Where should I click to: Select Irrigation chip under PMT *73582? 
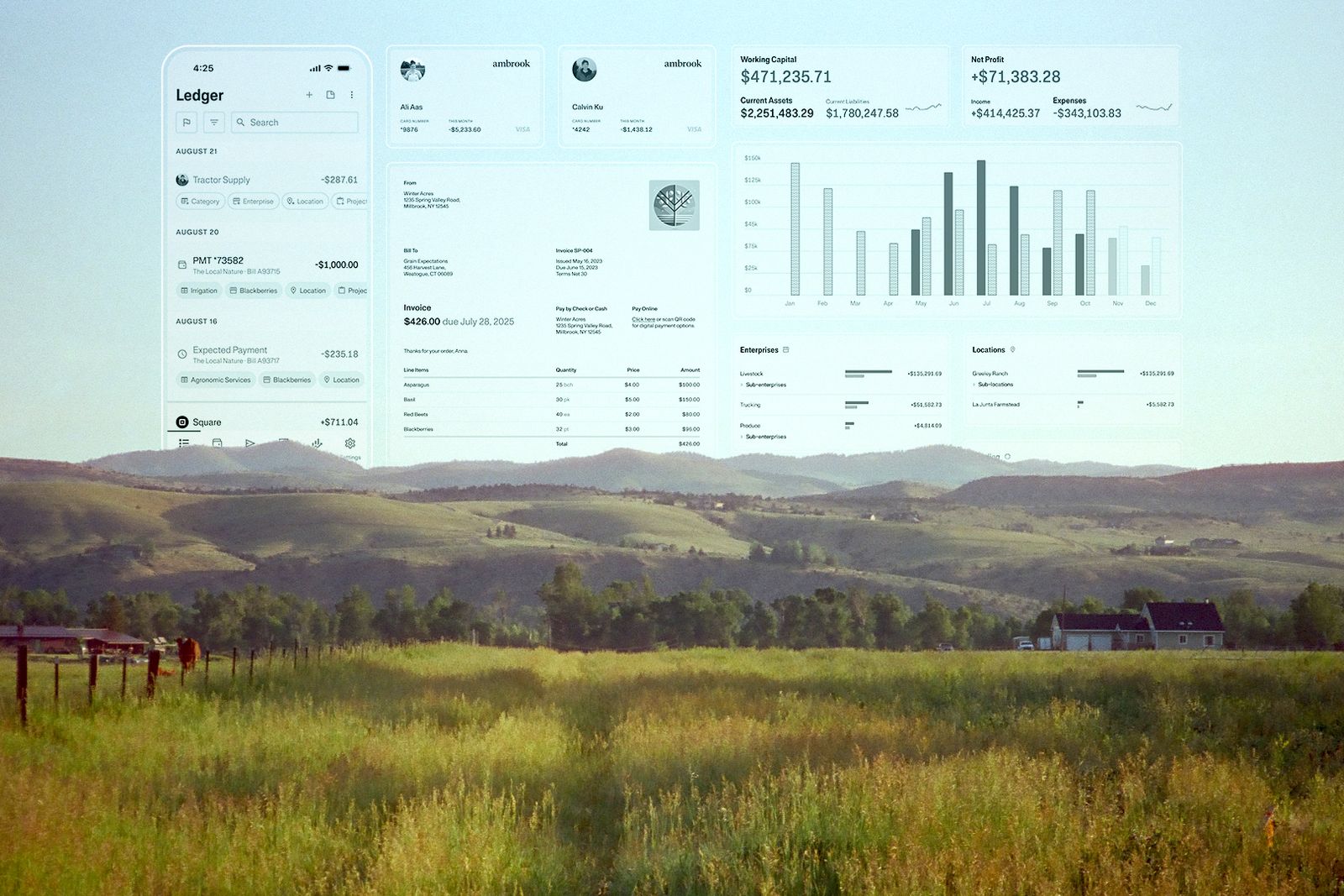click(199, 291)
